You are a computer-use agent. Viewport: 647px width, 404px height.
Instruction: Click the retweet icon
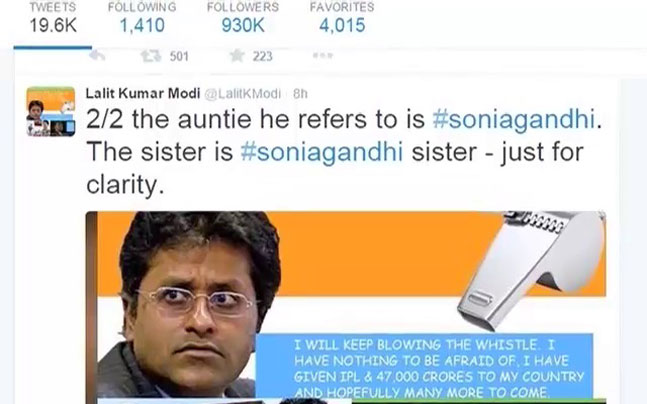(x=151, y=56)
